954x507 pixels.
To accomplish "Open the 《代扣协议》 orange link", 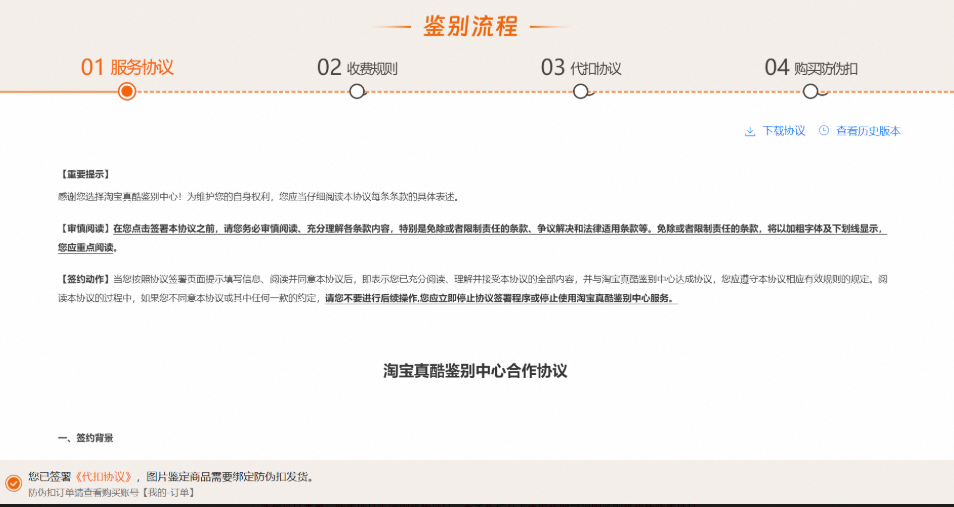I will coord(102,477).
